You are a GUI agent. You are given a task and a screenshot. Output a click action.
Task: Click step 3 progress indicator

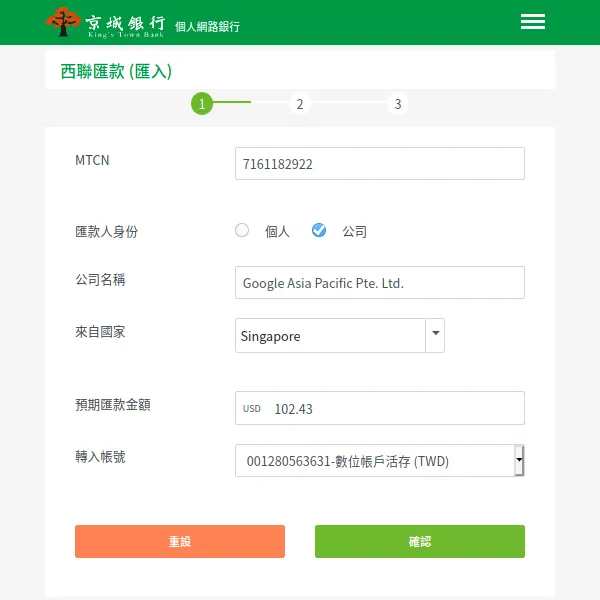pos(398,104)
